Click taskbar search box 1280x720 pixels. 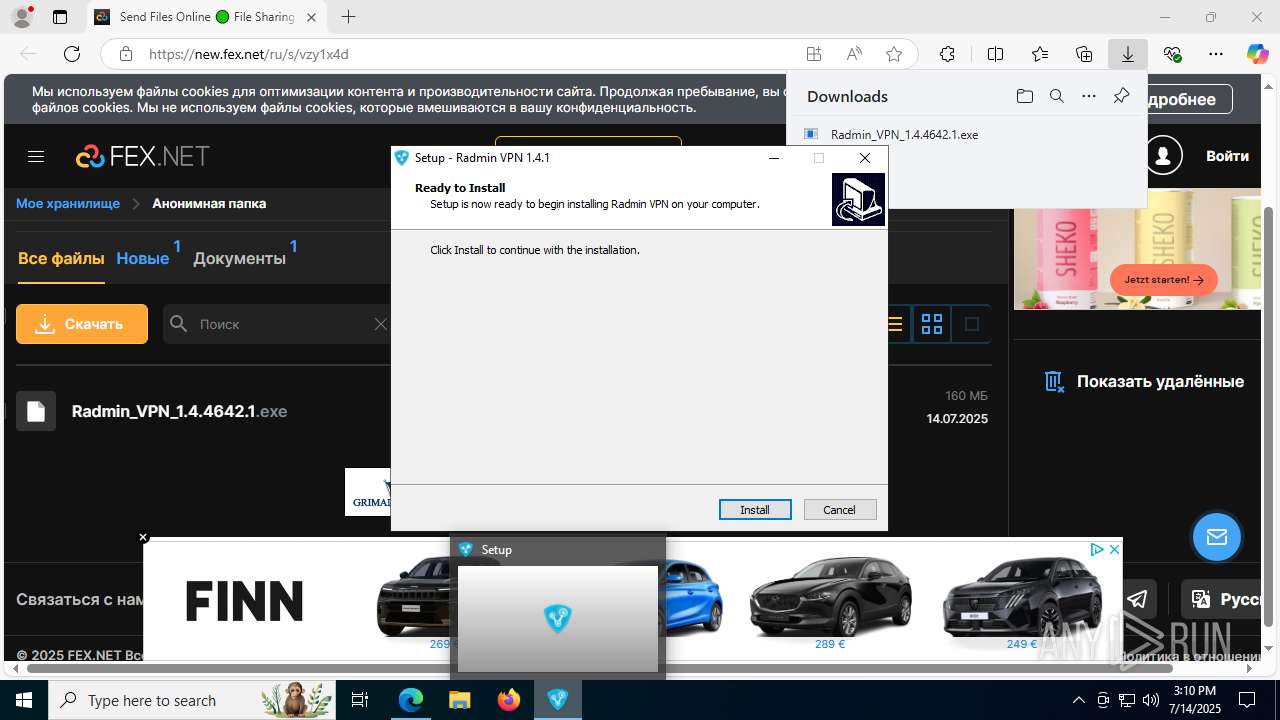pos(194,700)
